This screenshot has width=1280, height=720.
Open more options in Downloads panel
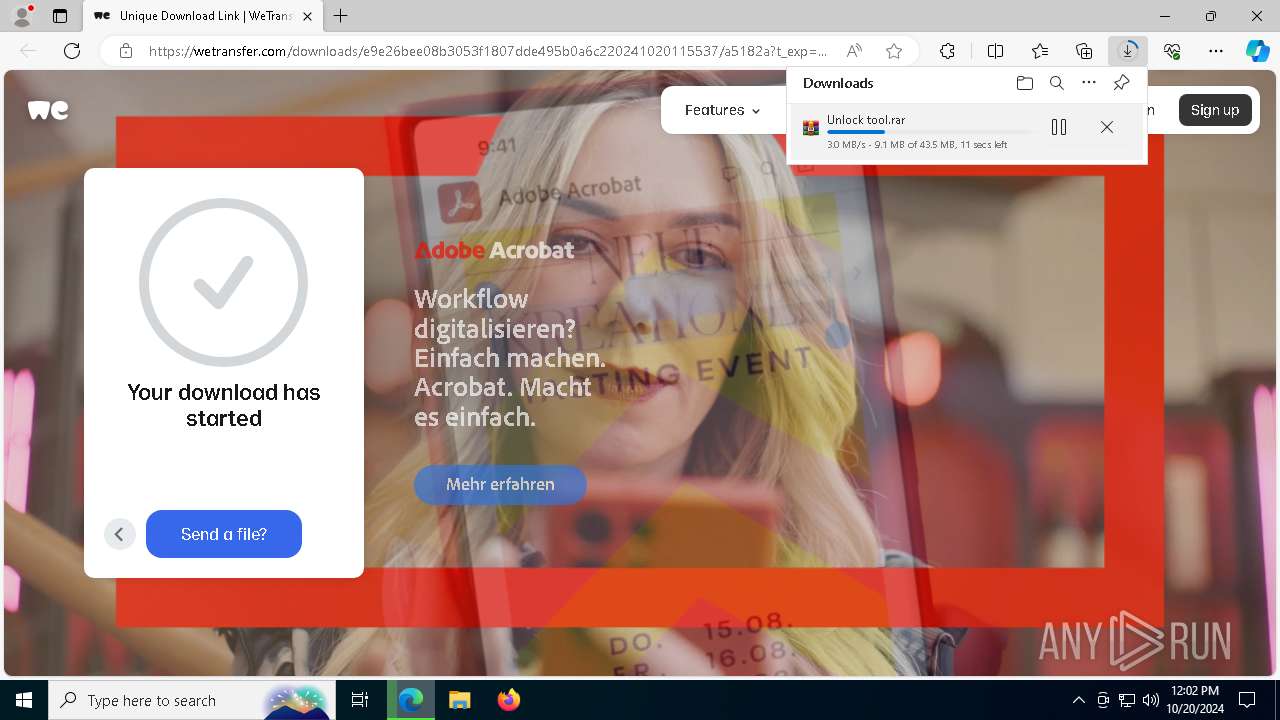click(1089, 83)
